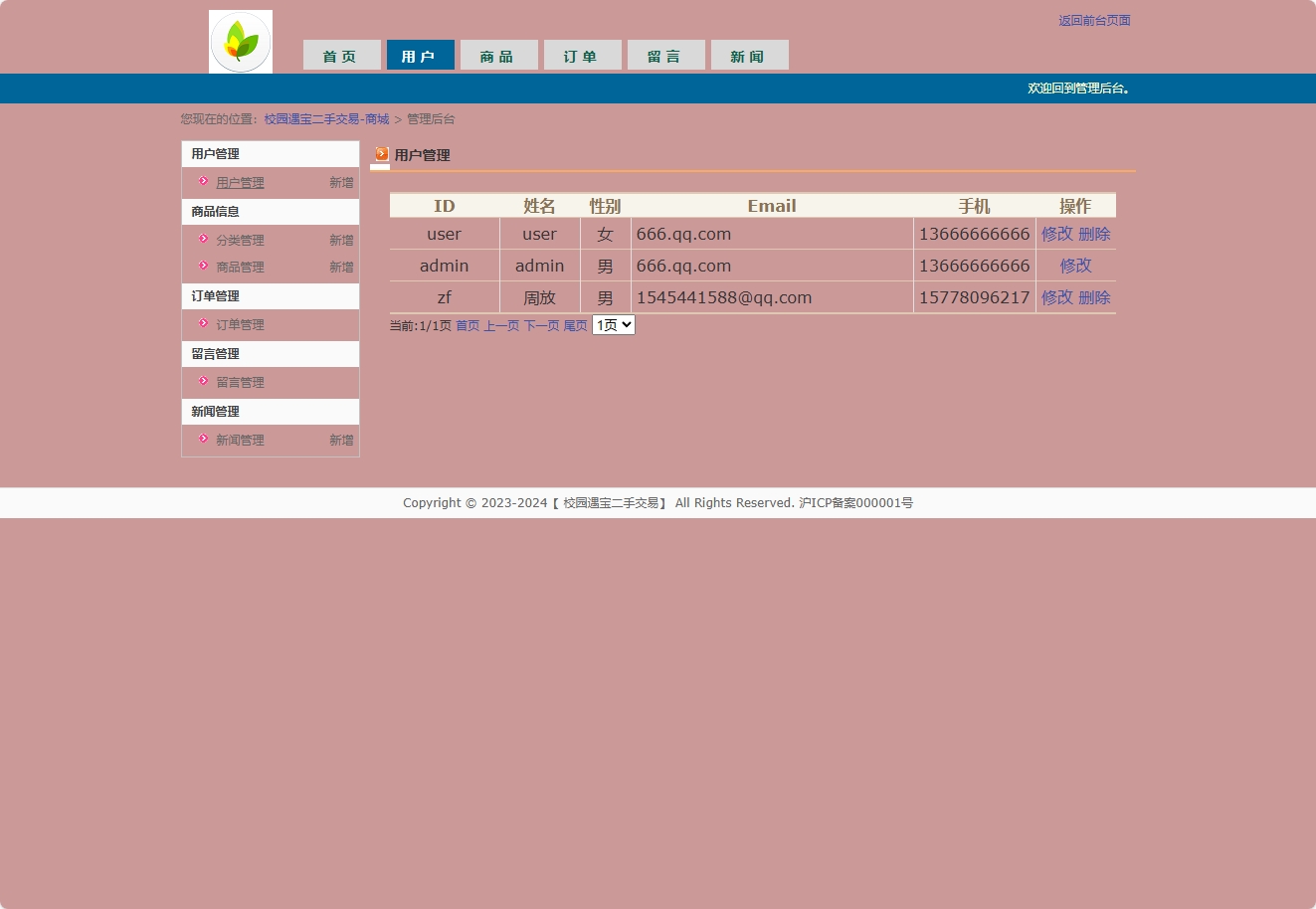Viewport: 1316px width, 909px height.
Task: Click 返回前台页面 link
Action: coord(1094,21)
